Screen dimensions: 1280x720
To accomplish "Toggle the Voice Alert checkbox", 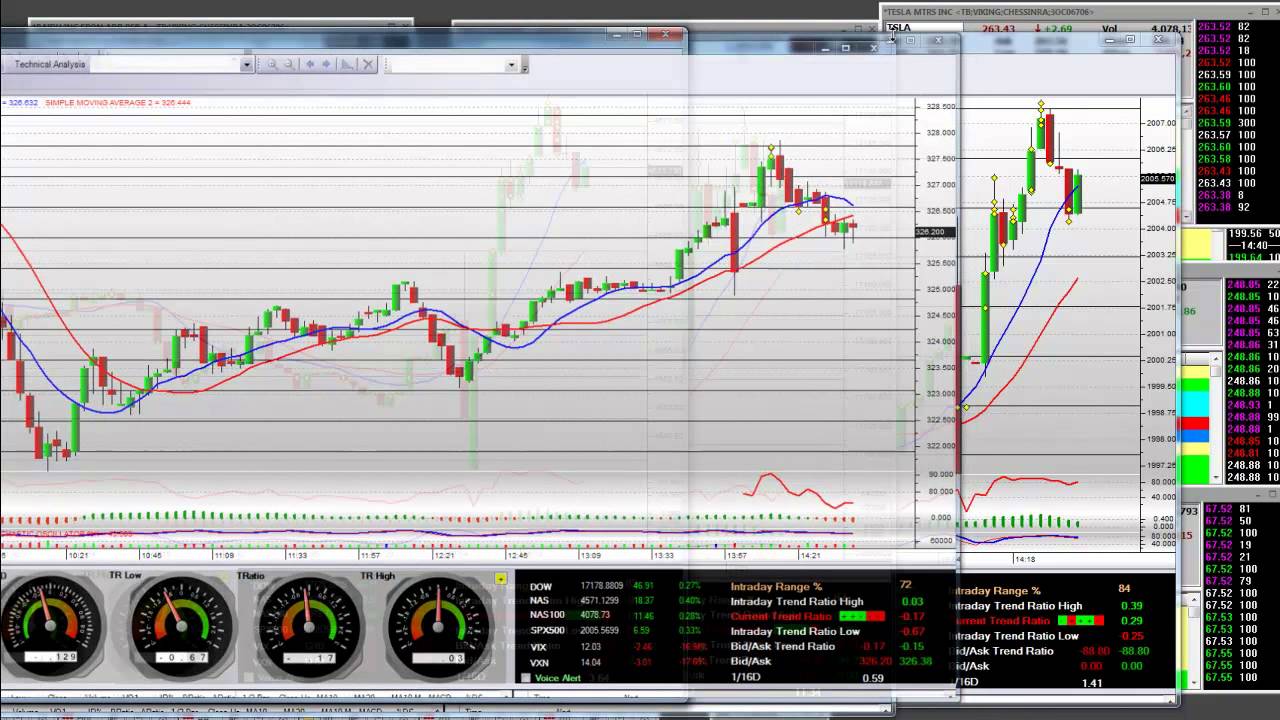I will click(x=526, y=678).
